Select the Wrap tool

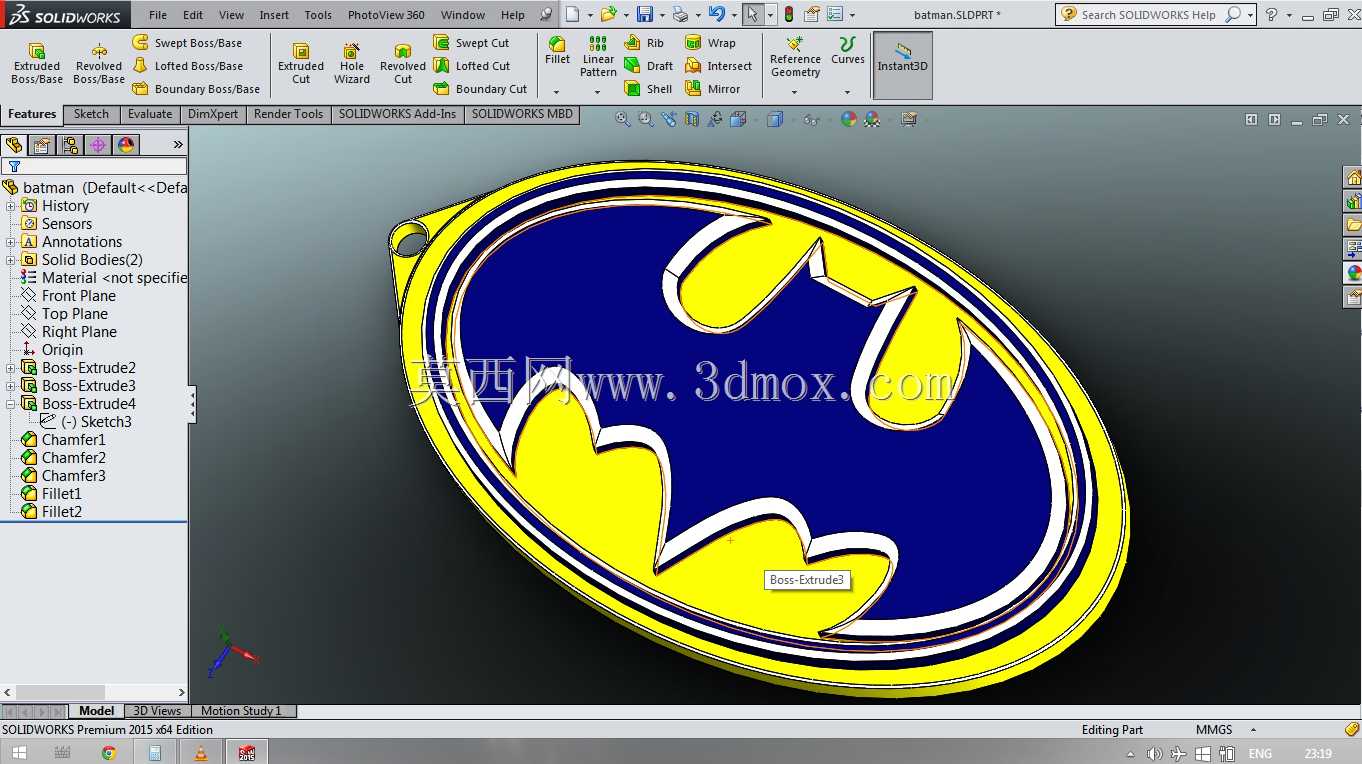click(x=710, y=43)
